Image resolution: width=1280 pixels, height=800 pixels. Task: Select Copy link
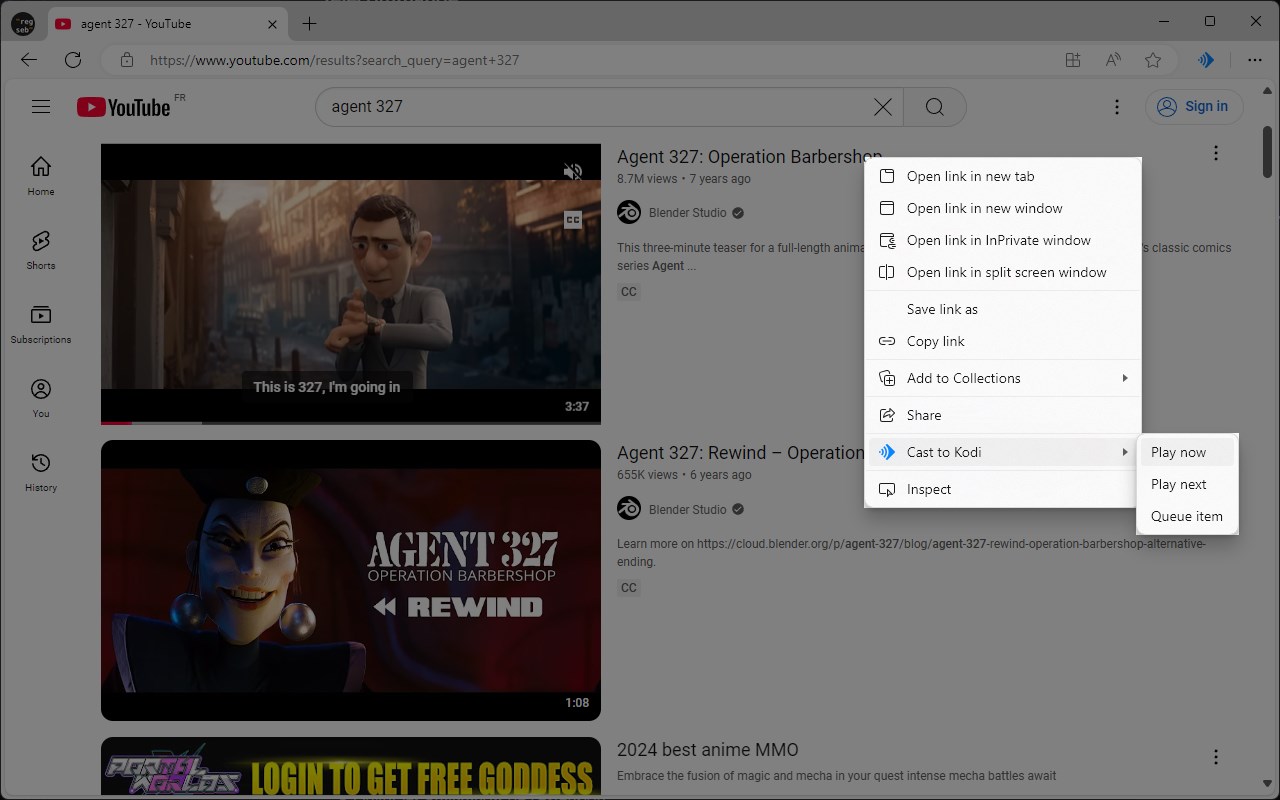[x=1003, y=341]
